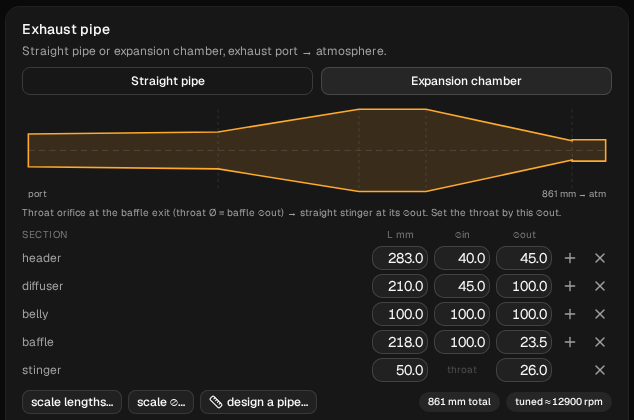
Task: Select the Expansion chamber mode
Action: 466,81
